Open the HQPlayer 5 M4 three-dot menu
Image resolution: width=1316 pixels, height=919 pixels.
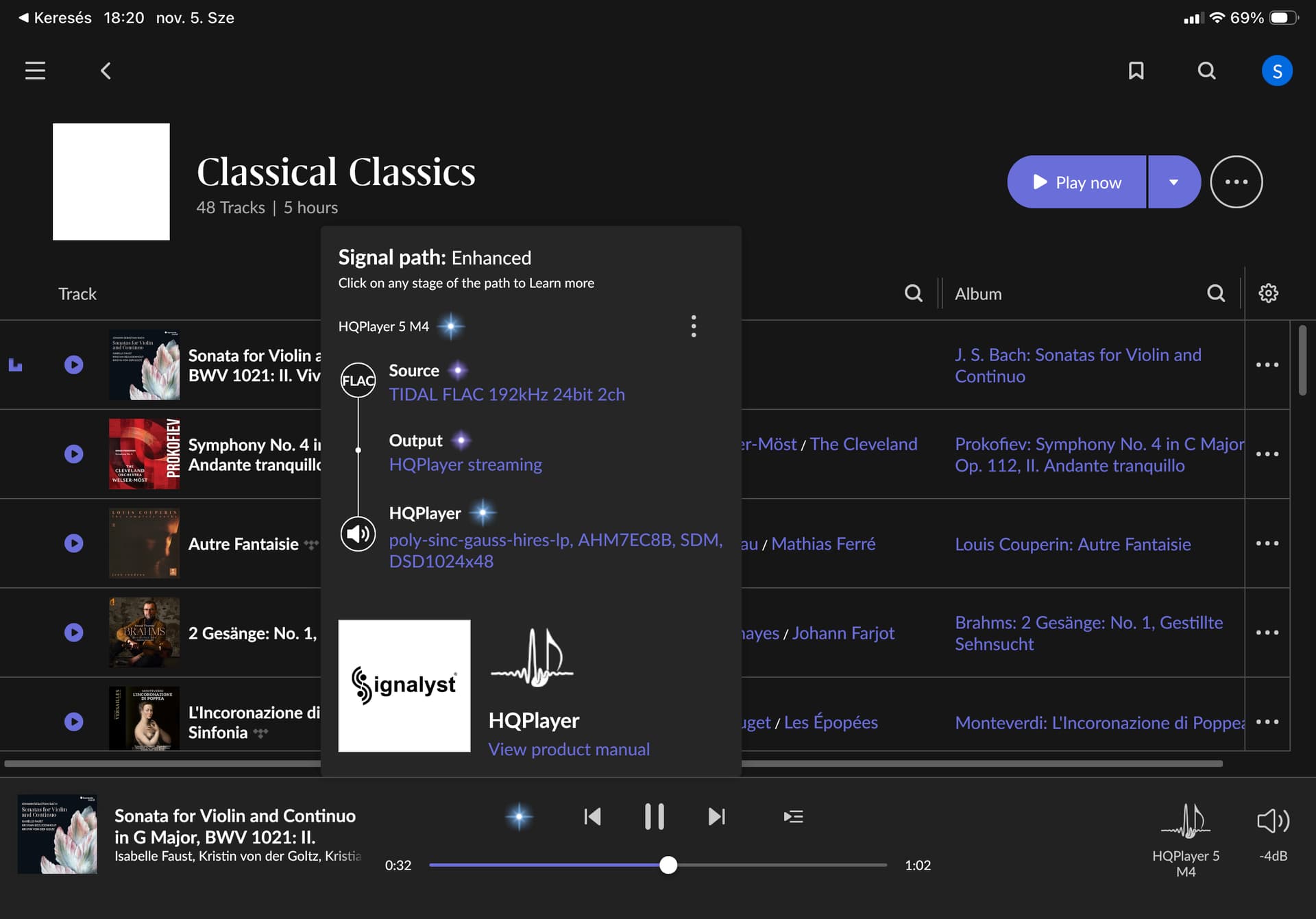pyautogui.click(x=694, y=326)
